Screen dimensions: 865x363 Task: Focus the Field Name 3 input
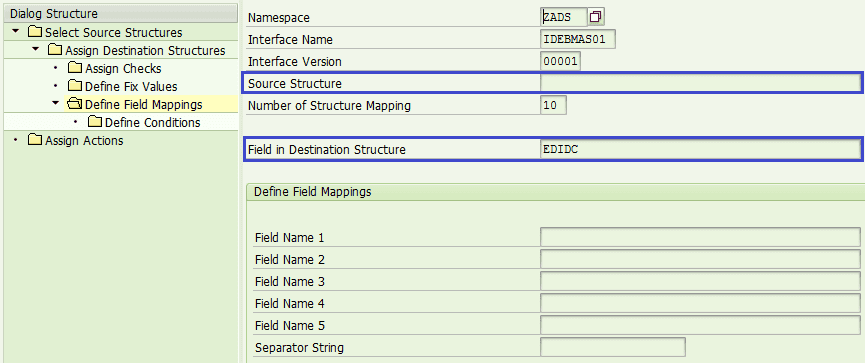coord(700,281)
